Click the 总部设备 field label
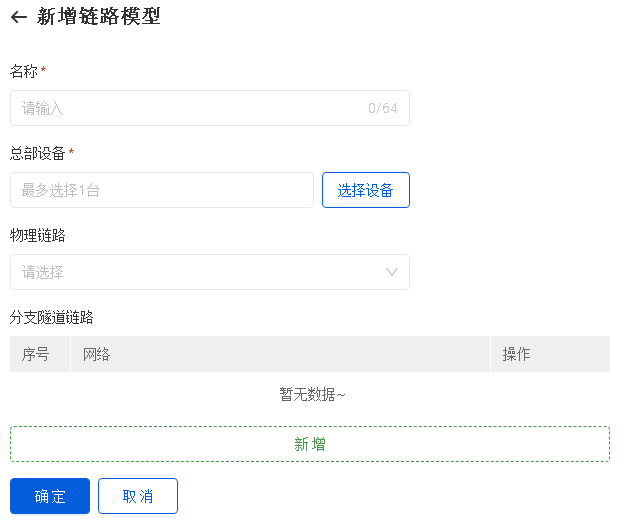This screenshot has width=633, height=527. tap(38, 153)
